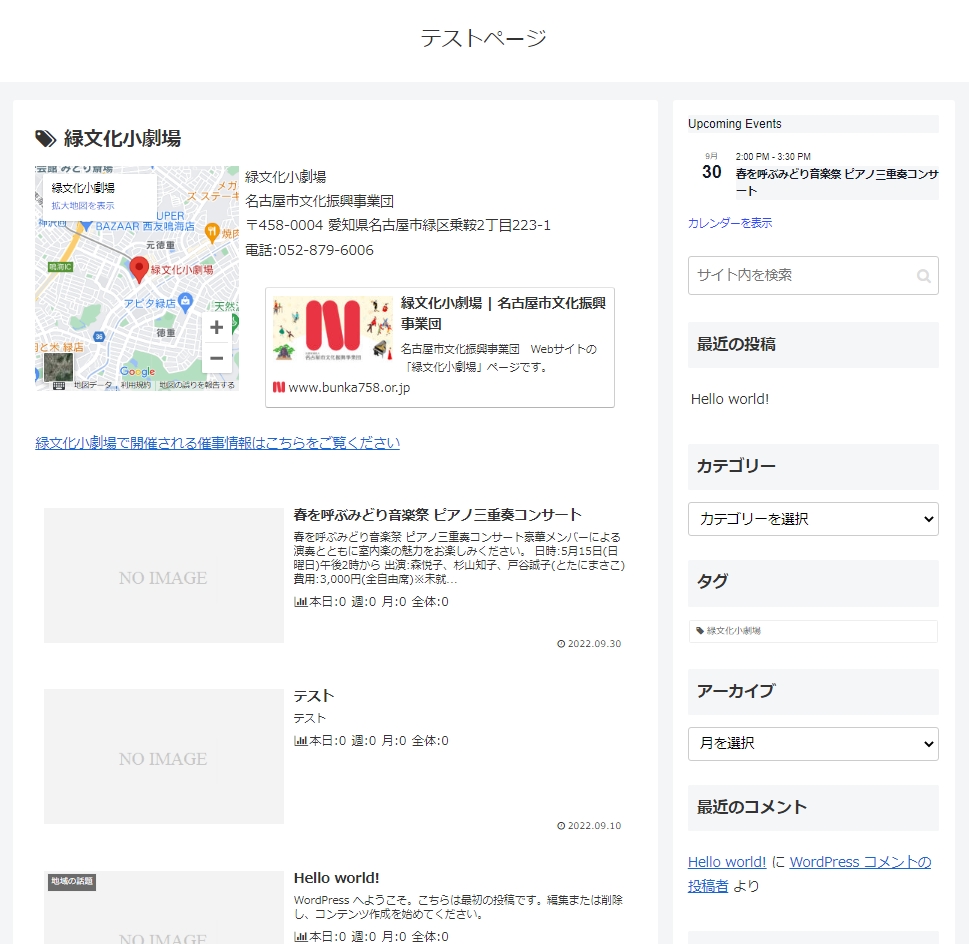The height and width of the screenshot is (944, 969).
Task: Click clock icon next to 2022.09.30 date
Action: (x=561, y=644)
